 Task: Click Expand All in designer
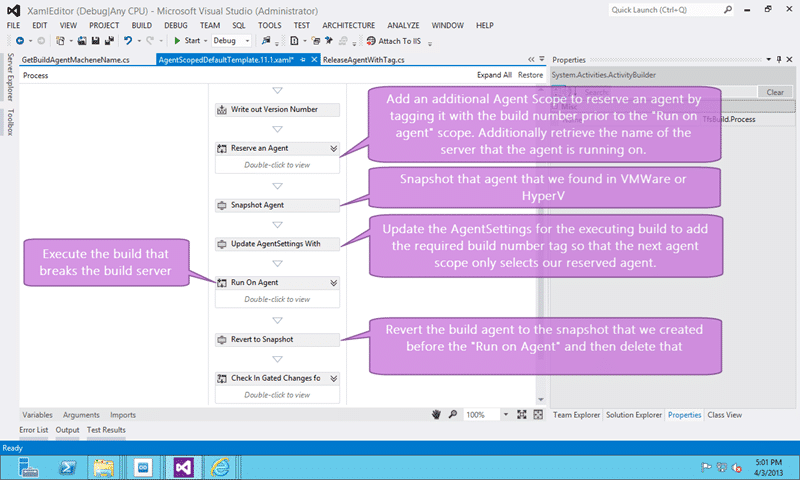tap(494, 74)
